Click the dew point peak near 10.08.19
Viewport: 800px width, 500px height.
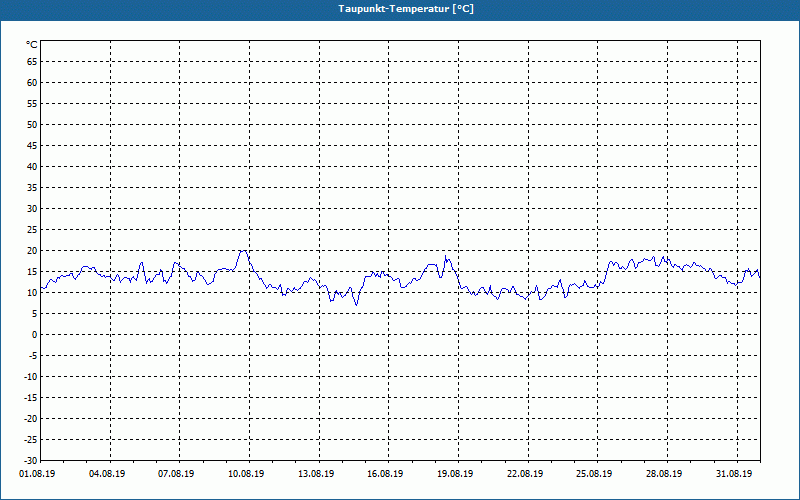click(243, 251)
